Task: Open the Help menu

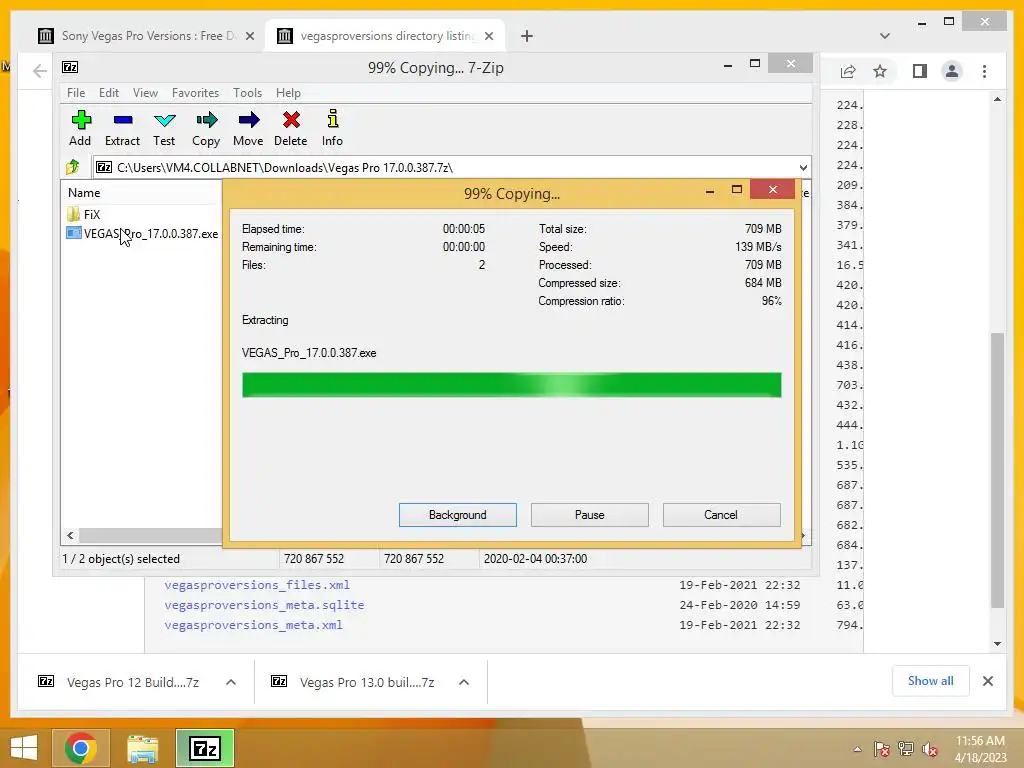Action: 288,93
